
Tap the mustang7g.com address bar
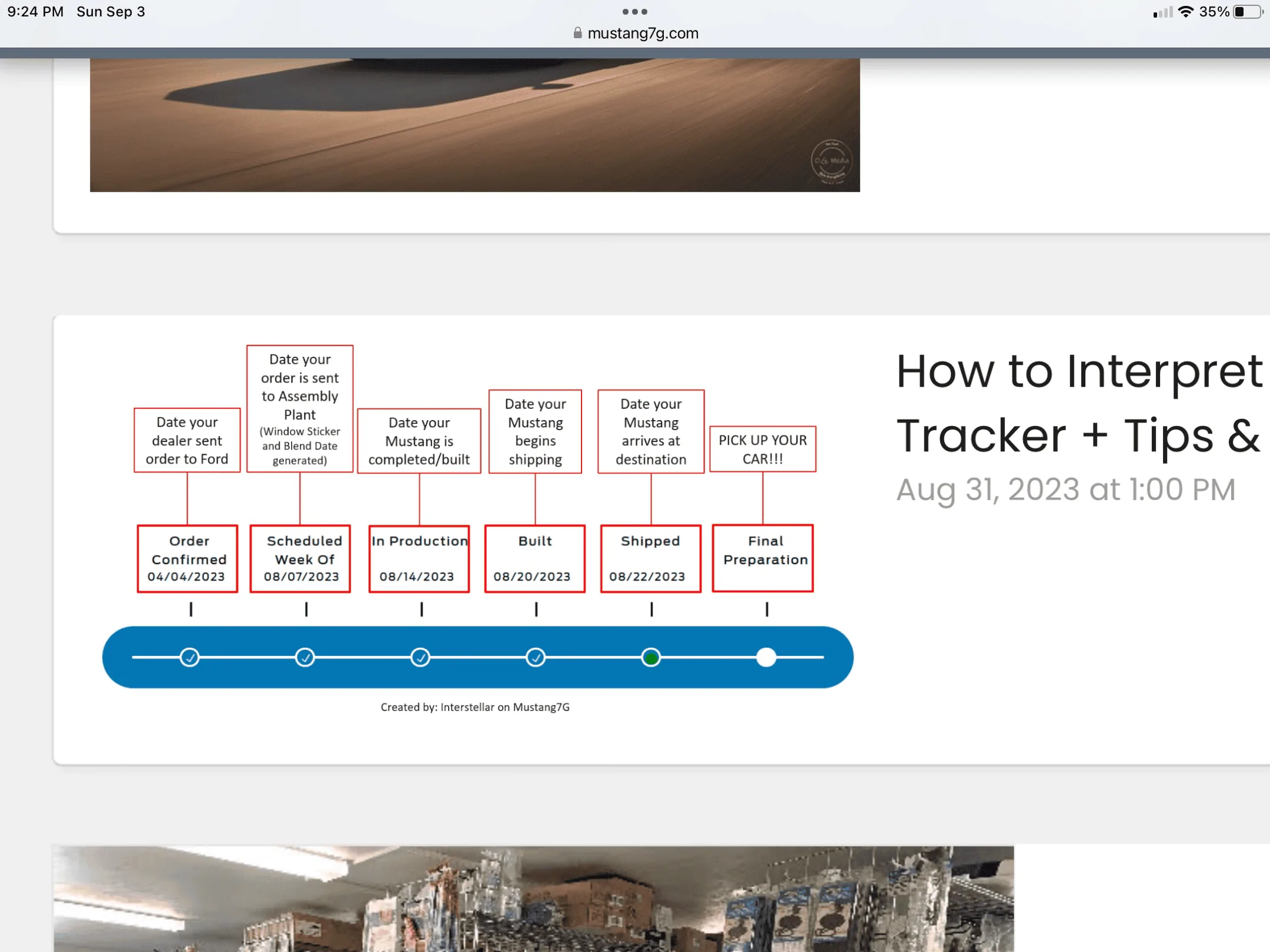636,33
